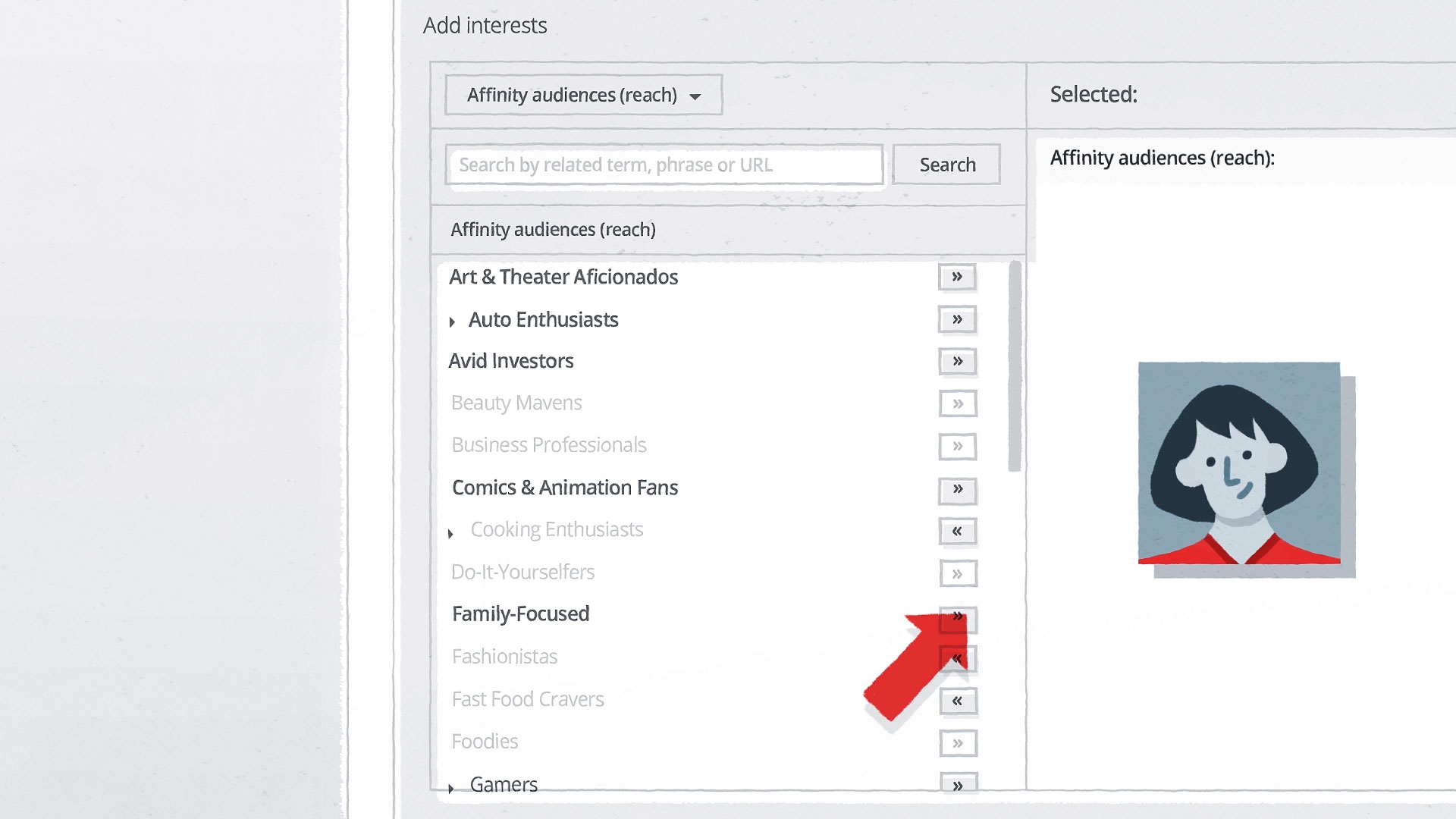Select the search input field
The height and width of the screenshot is (819, 1456).
[x=664, y=164]
